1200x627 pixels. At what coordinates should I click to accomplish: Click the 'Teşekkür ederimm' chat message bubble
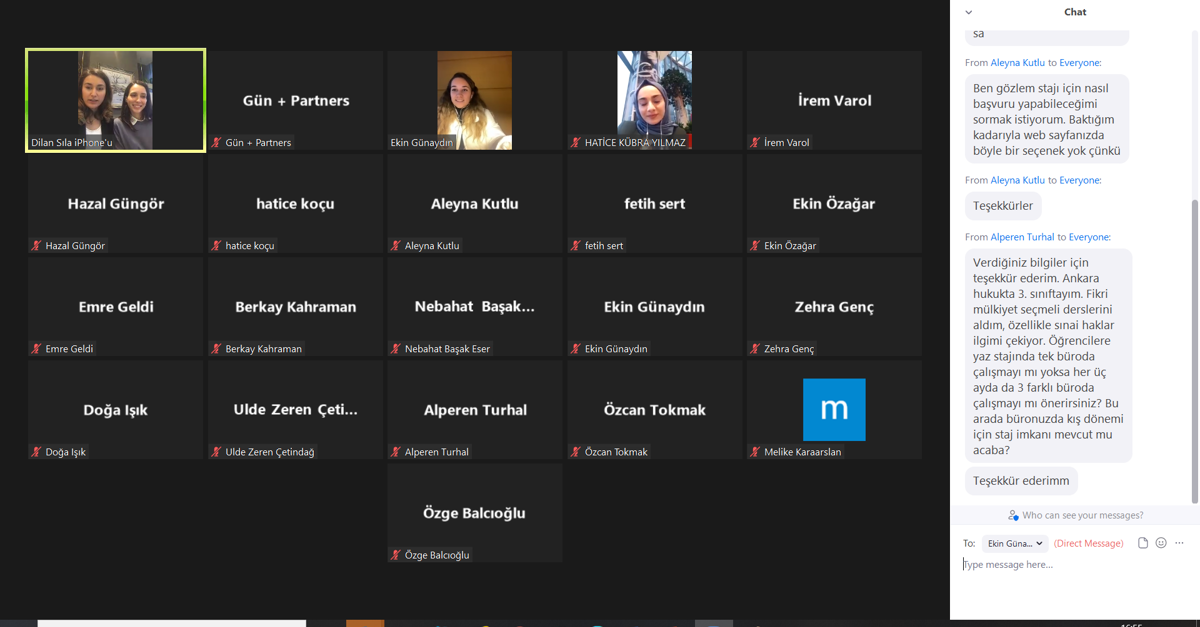(1021, 481)
